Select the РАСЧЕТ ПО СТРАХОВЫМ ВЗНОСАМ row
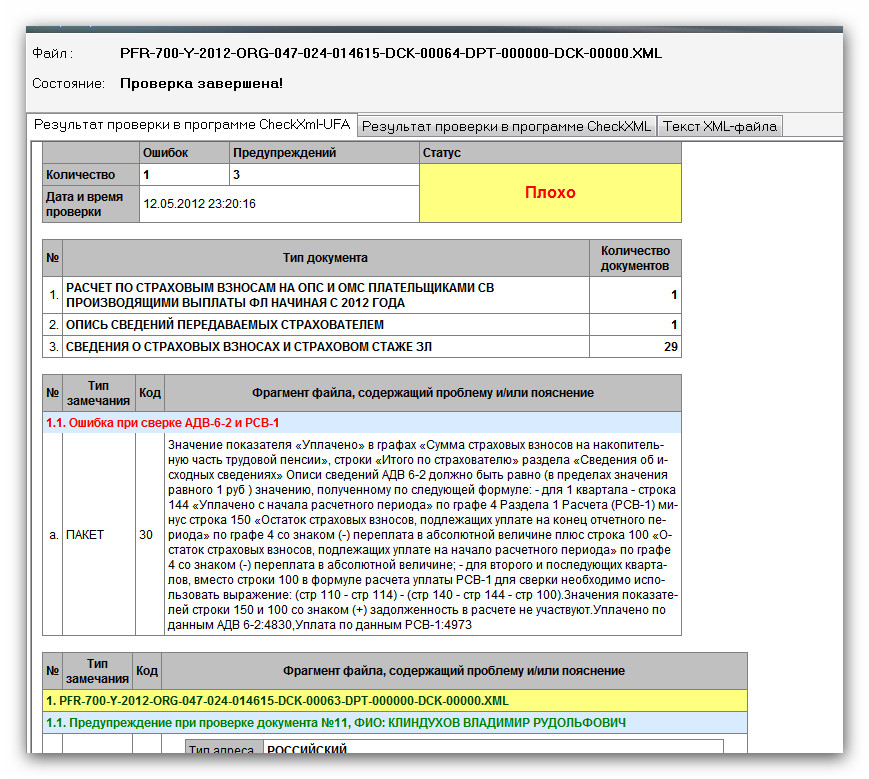Screen dimensions: 869x779 [361, 295]
